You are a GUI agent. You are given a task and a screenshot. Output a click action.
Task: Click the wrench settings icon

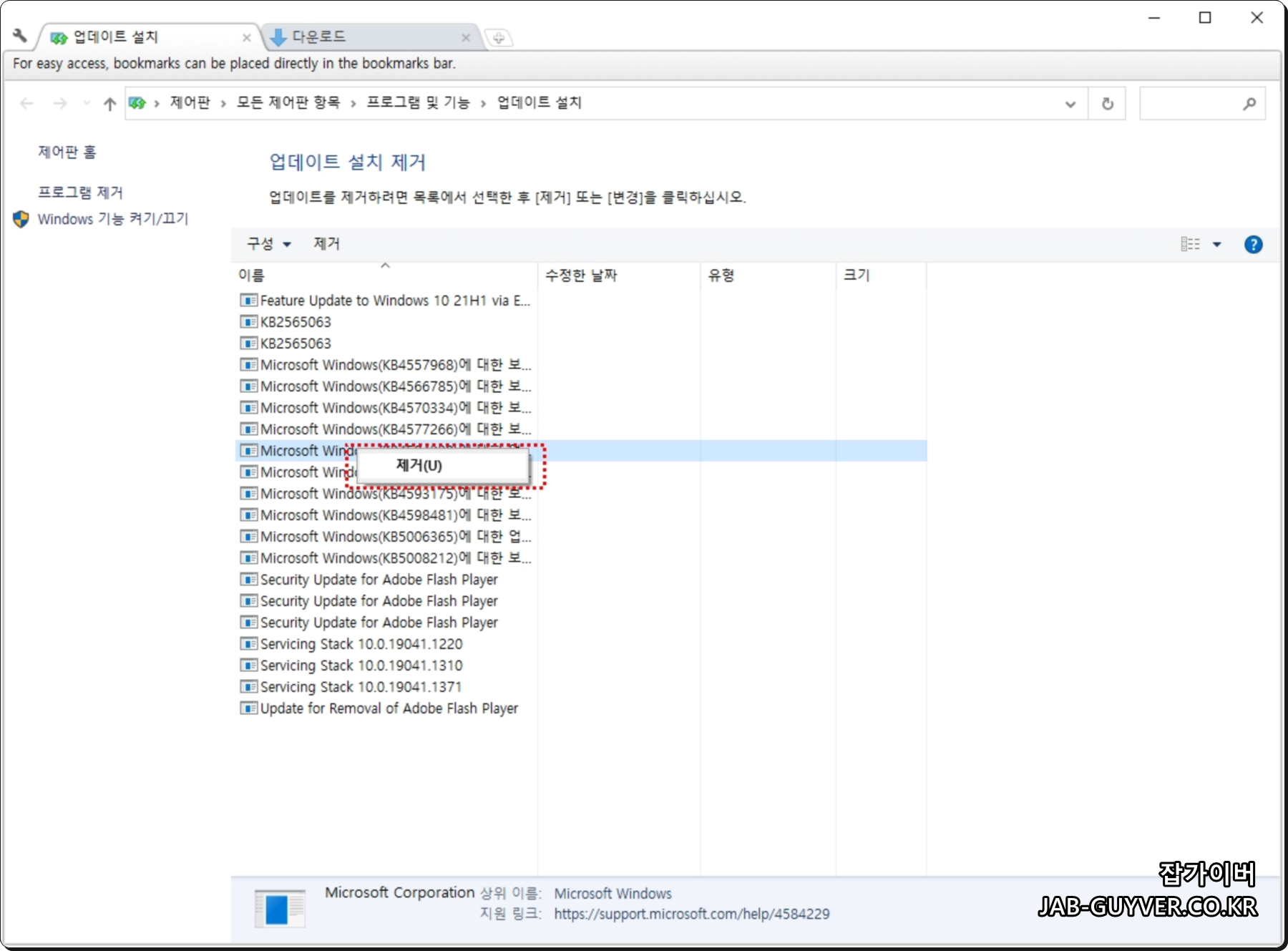tap(20, 35)
